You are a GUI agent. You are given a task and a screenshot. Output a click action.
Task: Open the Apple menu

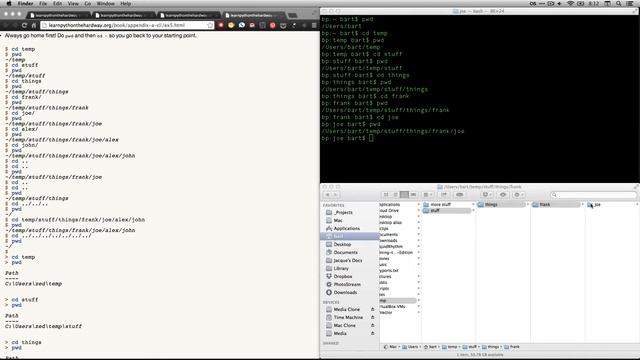click(8, 4)
